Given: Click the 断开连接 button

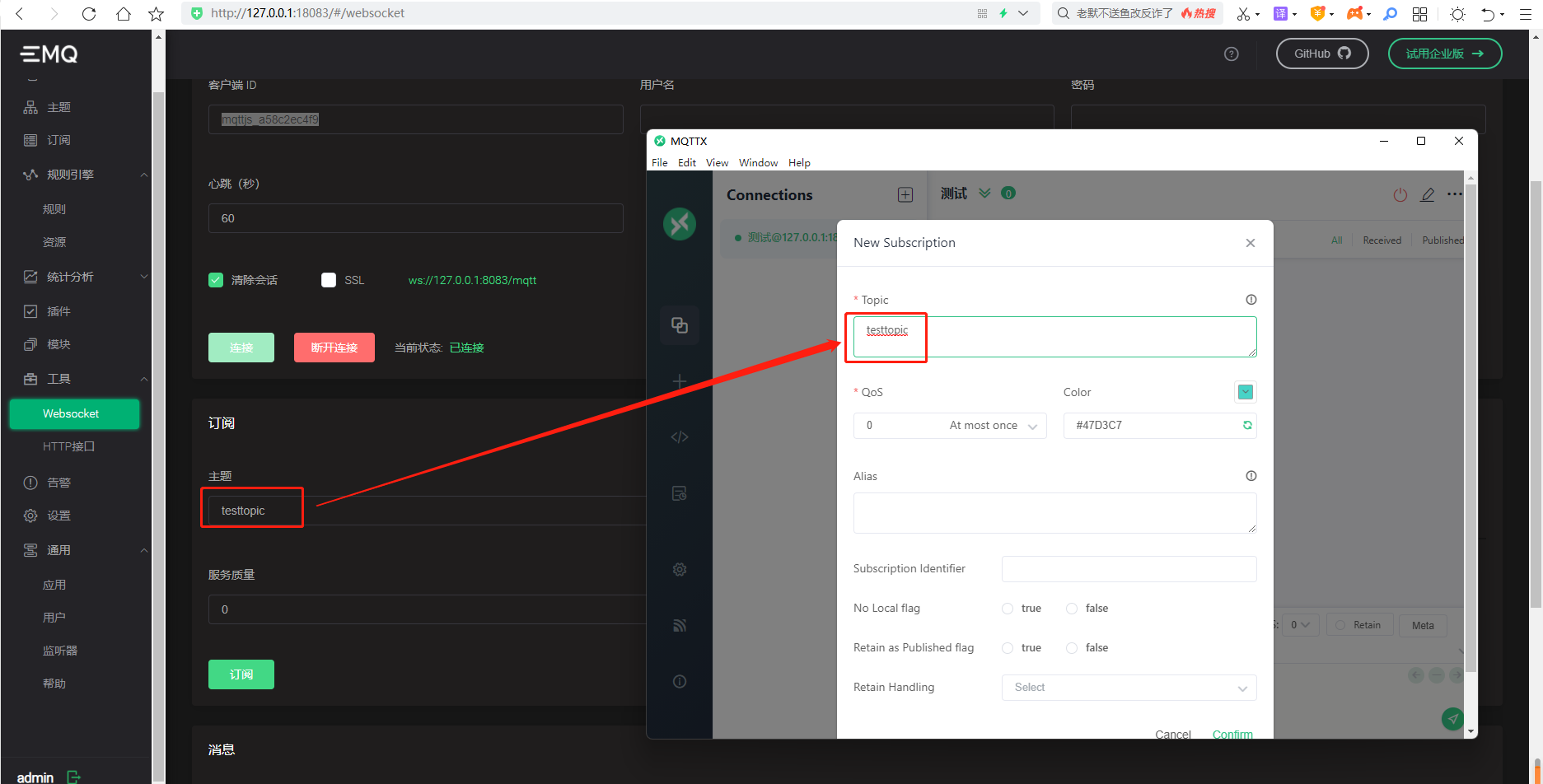Looking at the screenshot, I should (x=334, y=347).
